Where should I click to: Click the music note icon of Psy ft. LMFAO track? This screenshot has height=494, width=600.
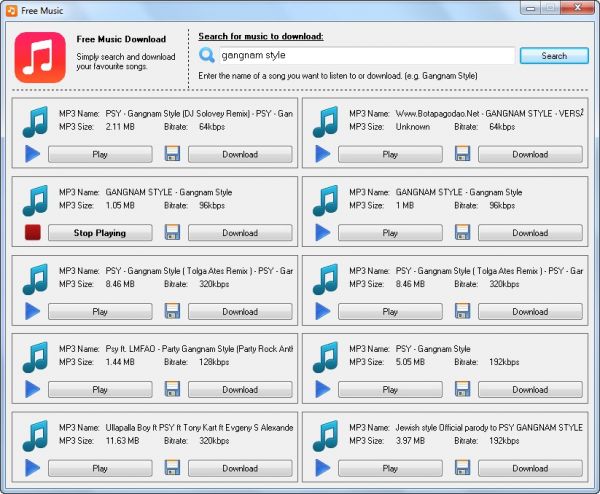[x=35, y=357]
